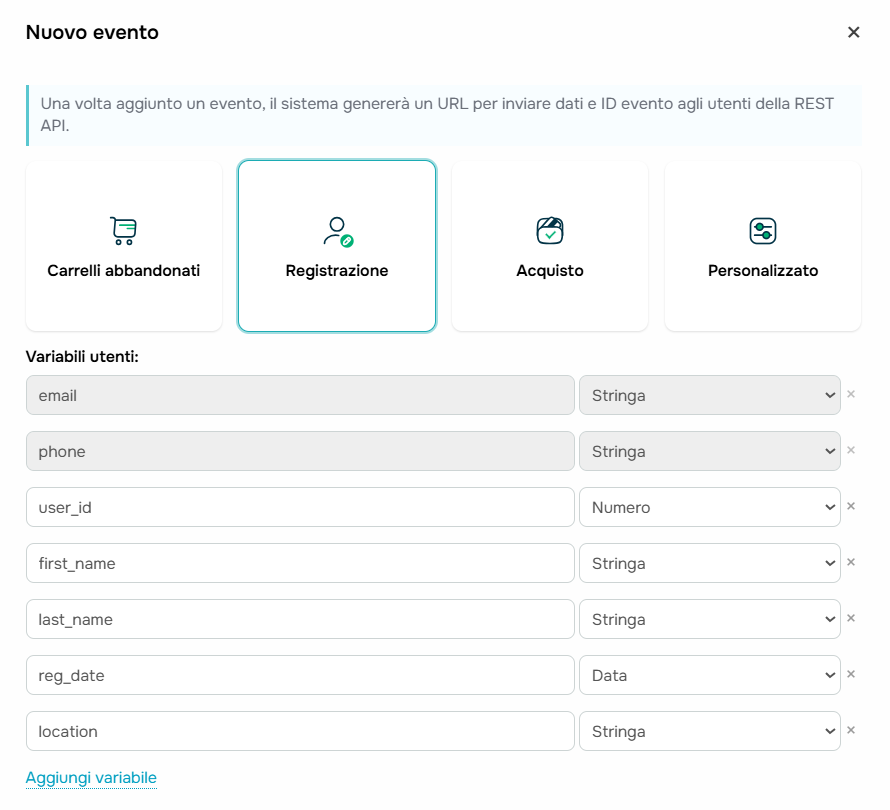The height and width of the screenshot is (810, 890).
Task: Select the Carrelli abbandonati cart icon
Action: point(123,231)
